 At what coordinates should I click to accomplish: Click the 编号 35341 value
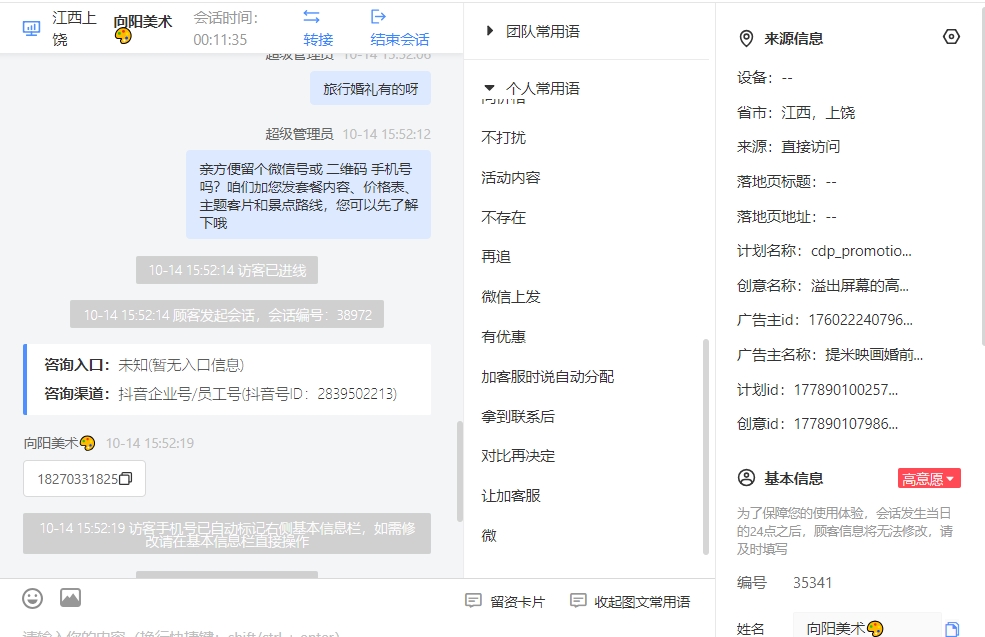click(812, 583)
